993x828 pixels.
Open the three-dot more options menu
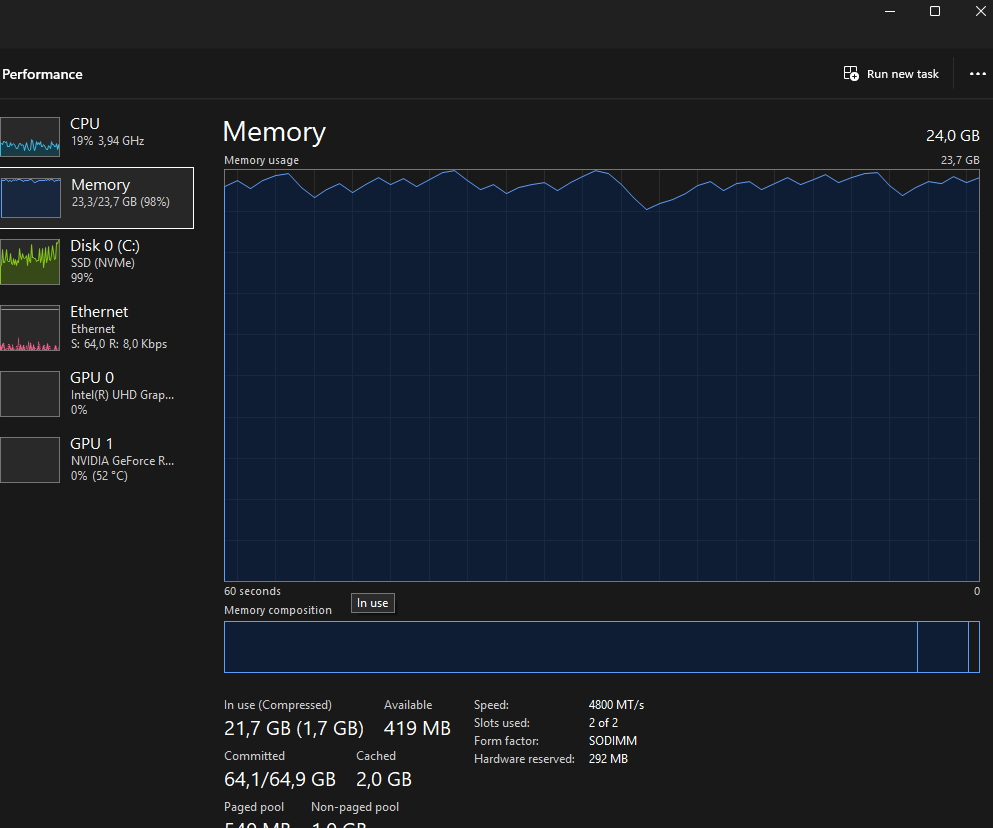coord(977,74)
